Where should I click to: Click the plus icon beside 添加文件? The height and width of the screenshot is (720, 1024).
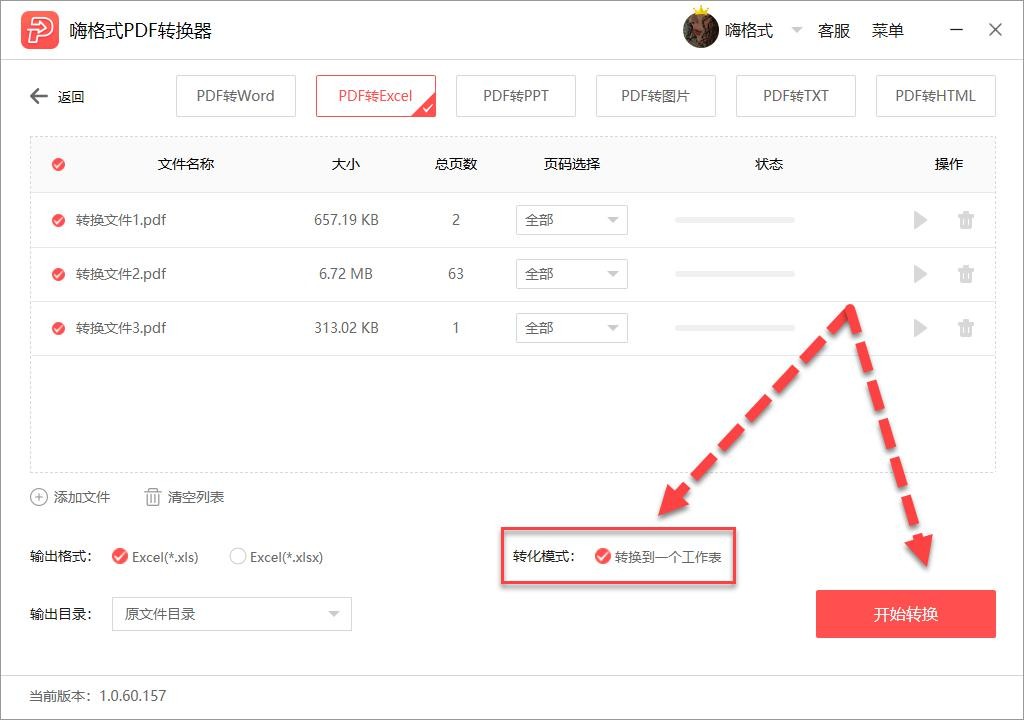[x=39, y=497]
